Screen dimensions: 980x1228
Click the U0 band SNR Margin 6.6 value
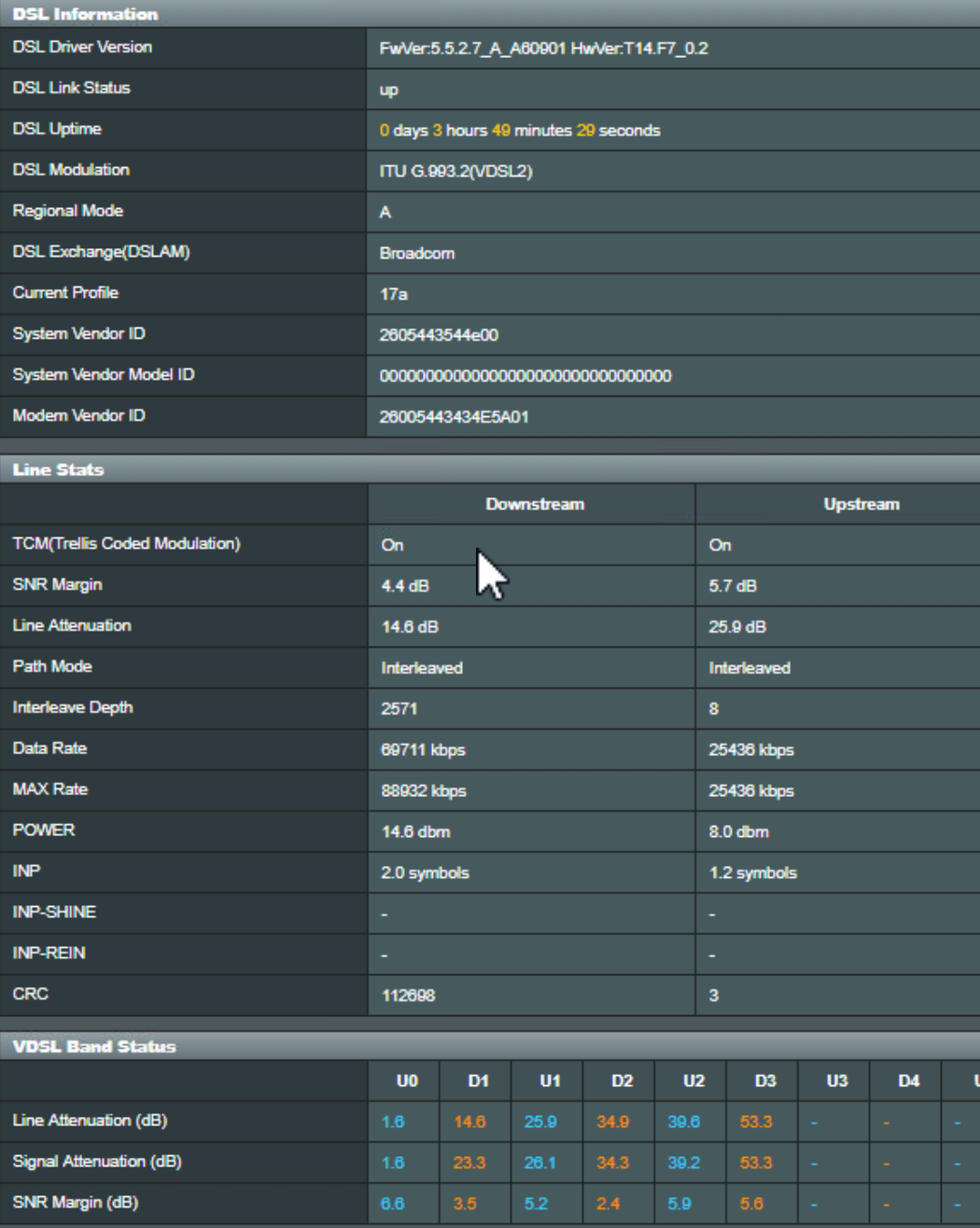tap(392, 1204)
